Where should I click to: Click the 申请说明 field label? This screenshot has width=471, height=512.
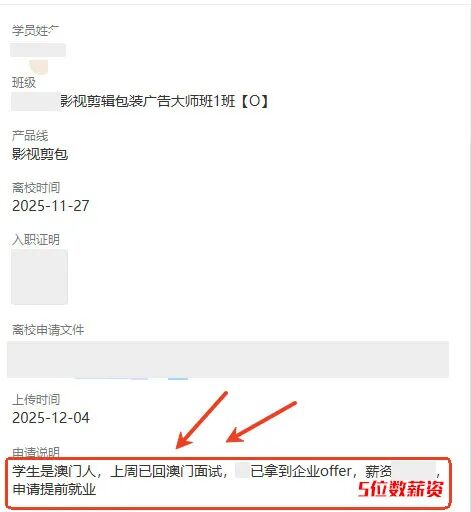click(x=36, y=452)
